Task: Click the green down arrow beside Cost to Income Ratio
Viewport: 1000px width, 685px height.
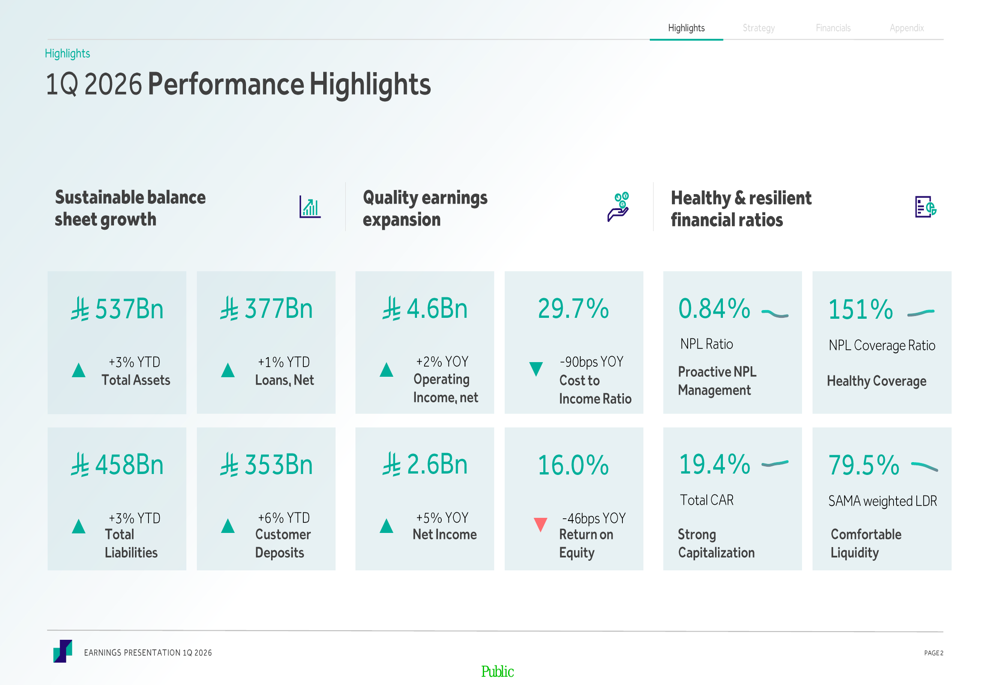Action: (536, 370)
